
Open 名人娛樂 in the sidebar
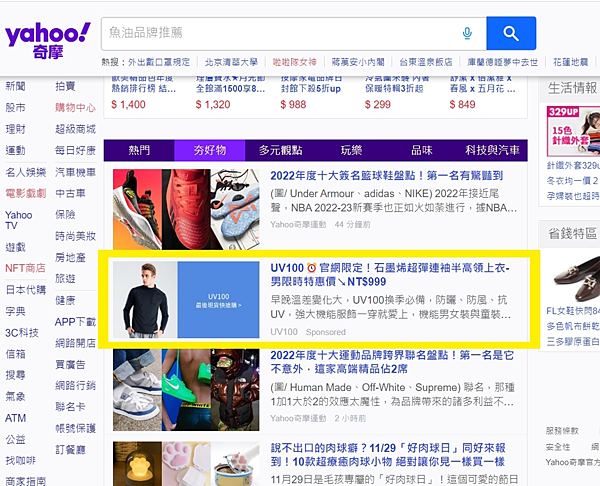click(26, 172)
